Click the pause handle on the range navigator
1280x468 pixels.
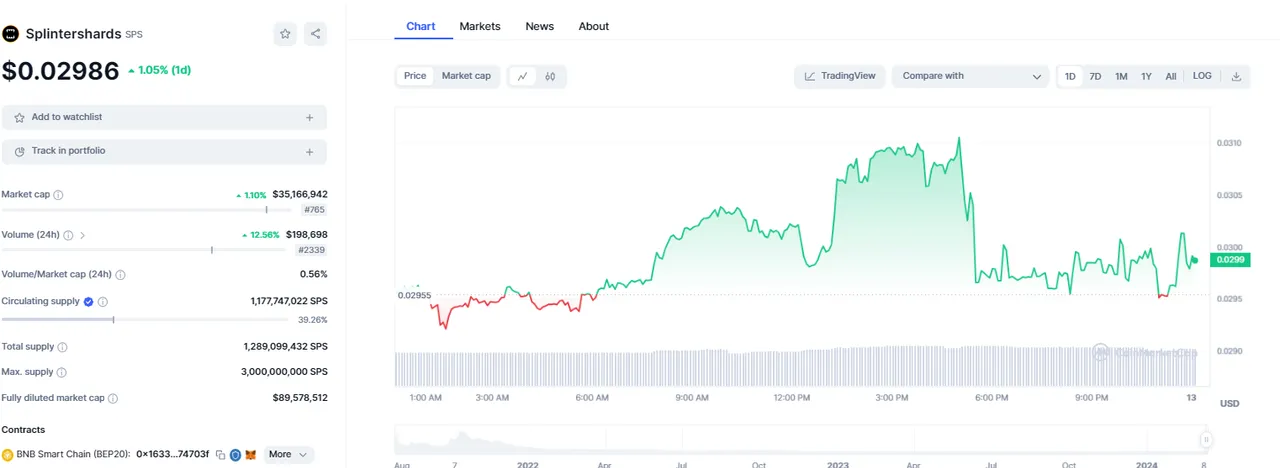click(x=1206, y=440)
